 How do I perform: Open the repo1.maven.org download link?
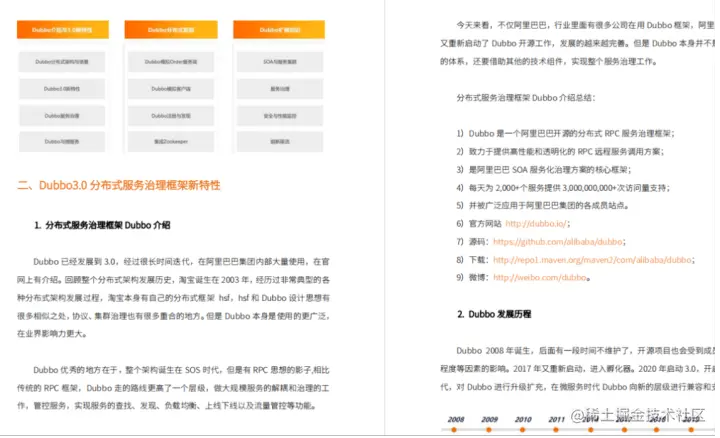pos(592,260)
